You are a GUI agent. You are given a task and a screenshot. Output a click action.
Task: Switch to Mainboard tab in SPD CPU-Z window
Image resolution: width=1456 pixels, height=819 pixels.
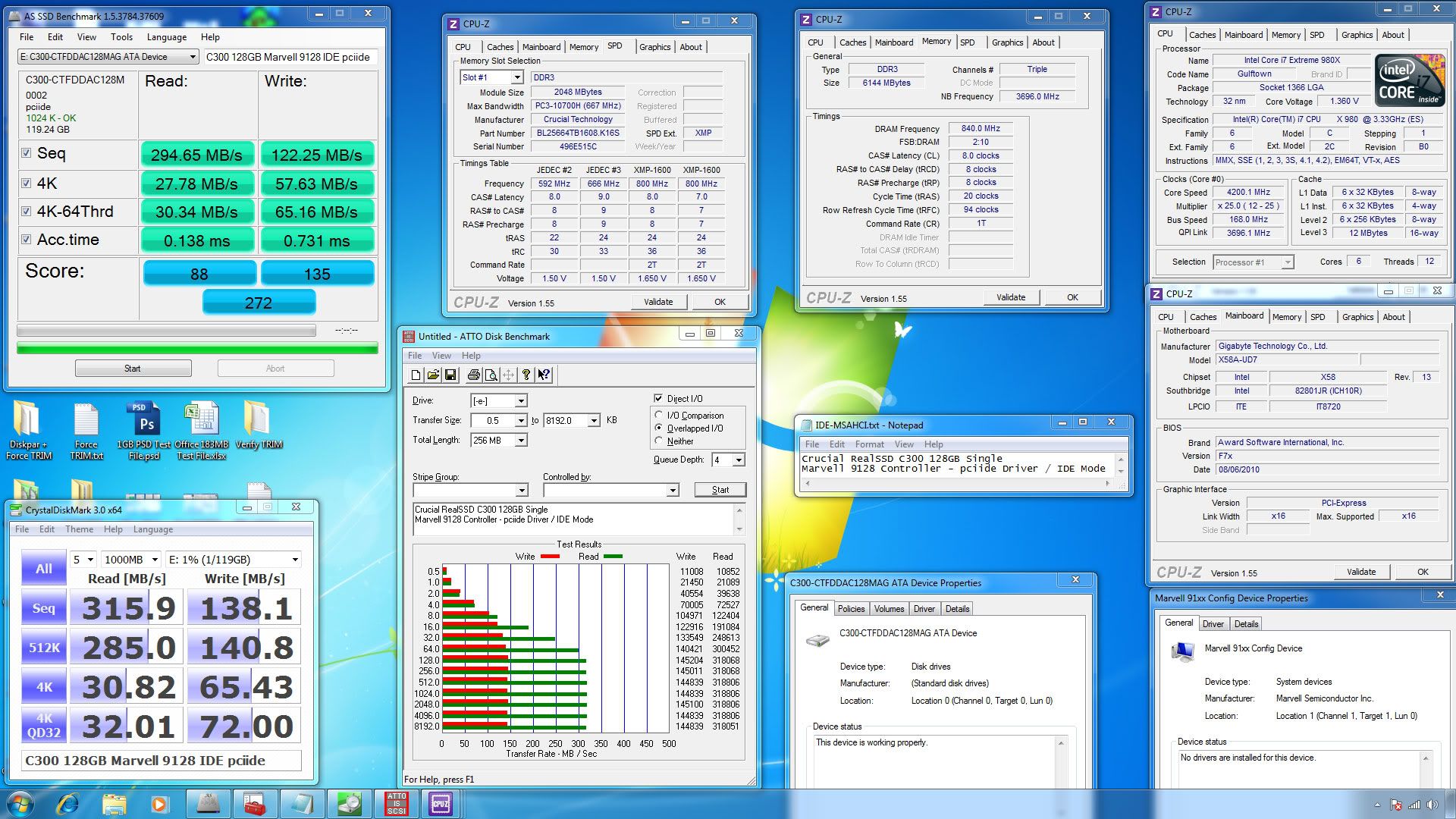pos(541,47)
